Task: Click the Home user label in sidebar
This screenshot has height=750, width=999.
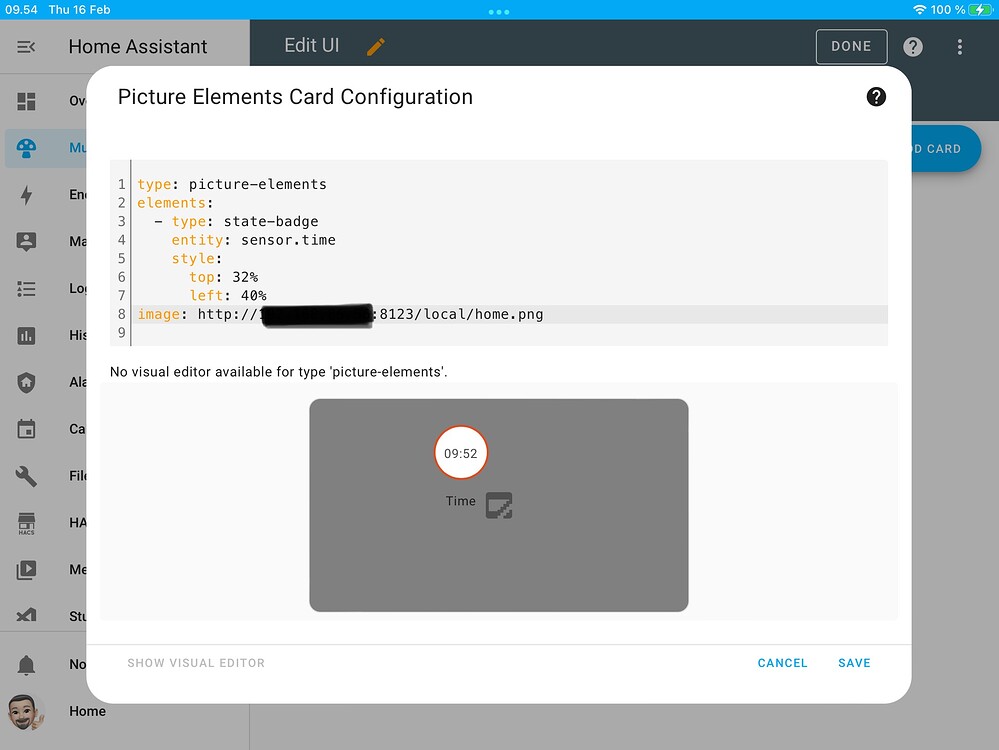Action: click(87, 711)
